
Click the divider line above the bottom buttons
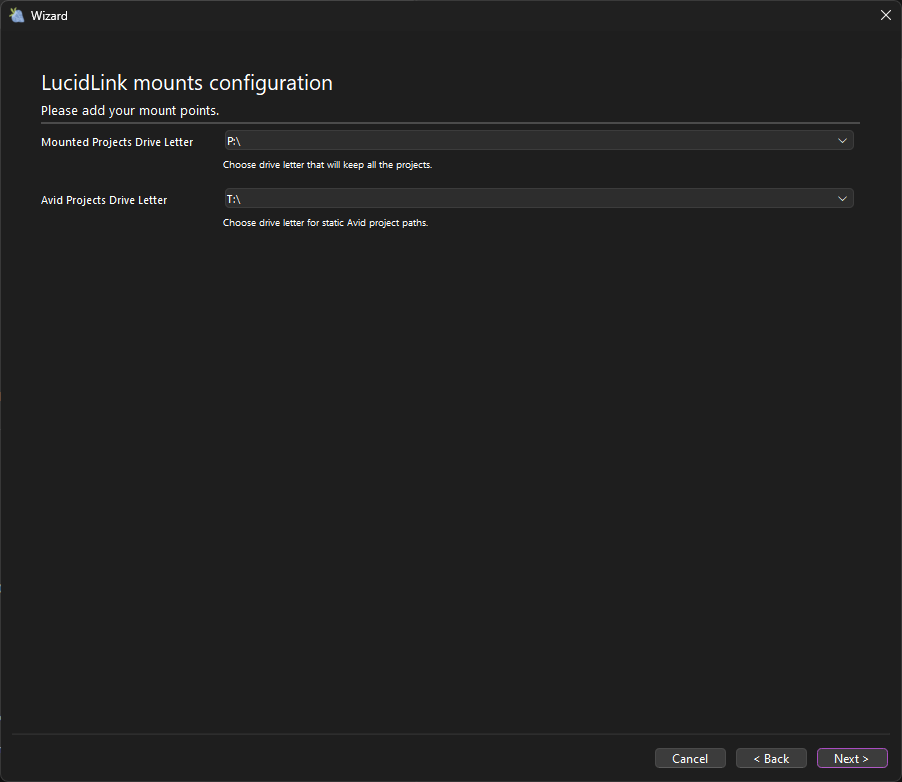pyautogui.click(x=450, y=735)
